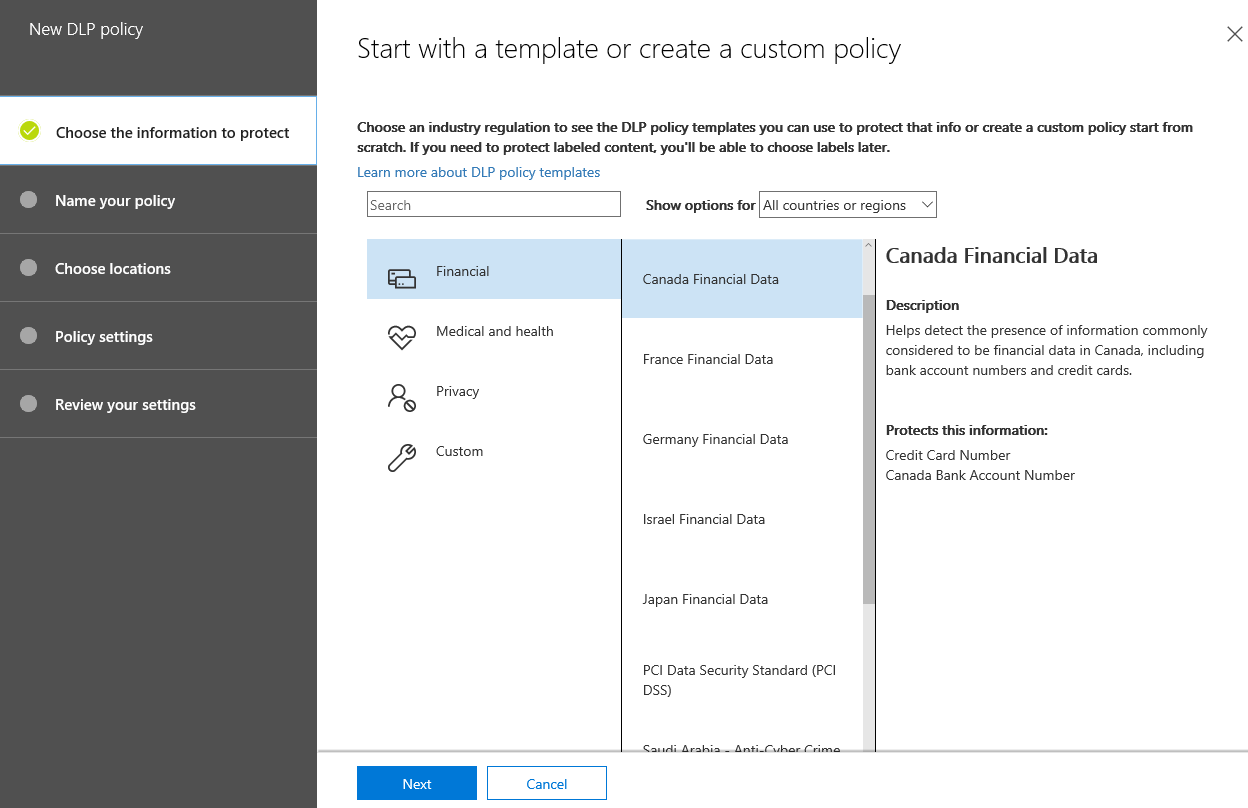Go to Choose the information to protect step

[x=170, y=131]
